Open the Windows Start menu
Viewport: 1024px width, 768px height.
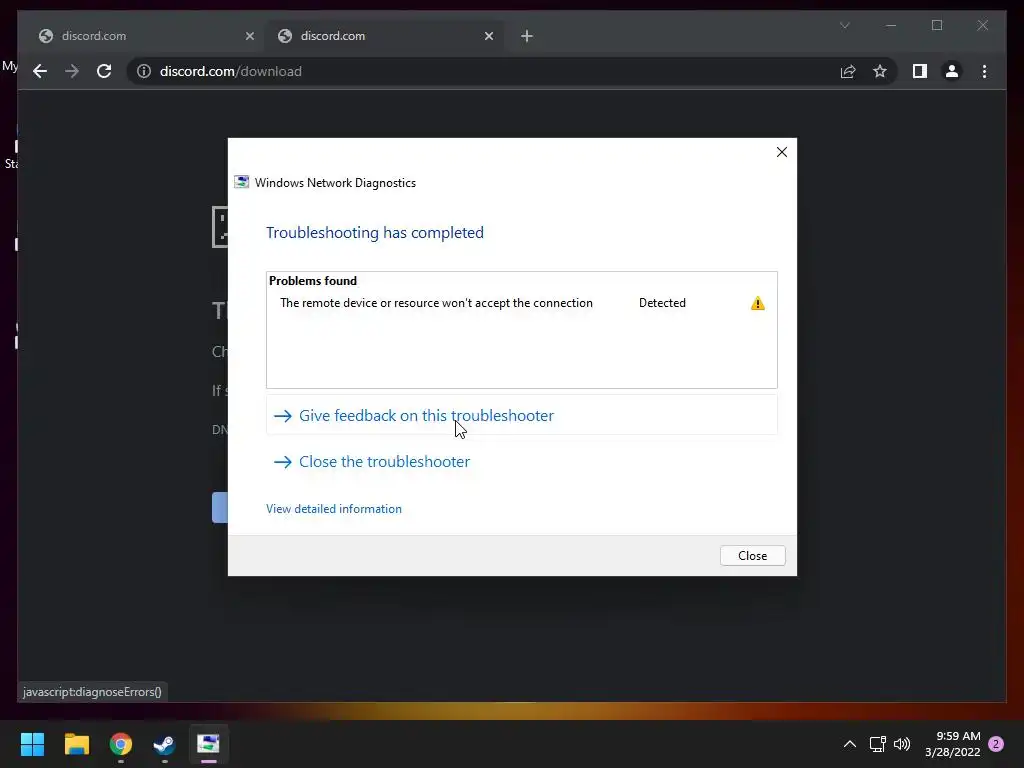pyautogui.click(x=32, y=744)
